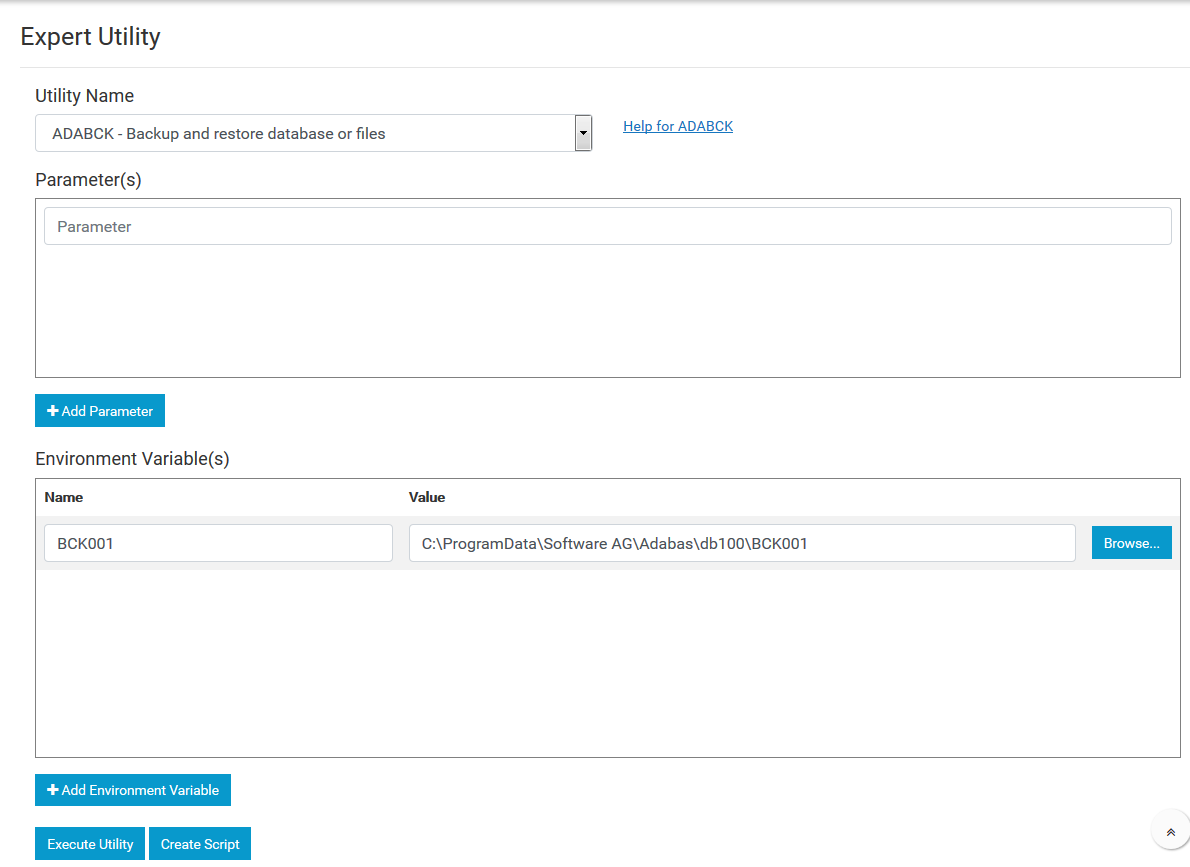The width and height of the screenshot is (1190, 867).
Task: Run the Execute Utility button
Action: [90, 844]
